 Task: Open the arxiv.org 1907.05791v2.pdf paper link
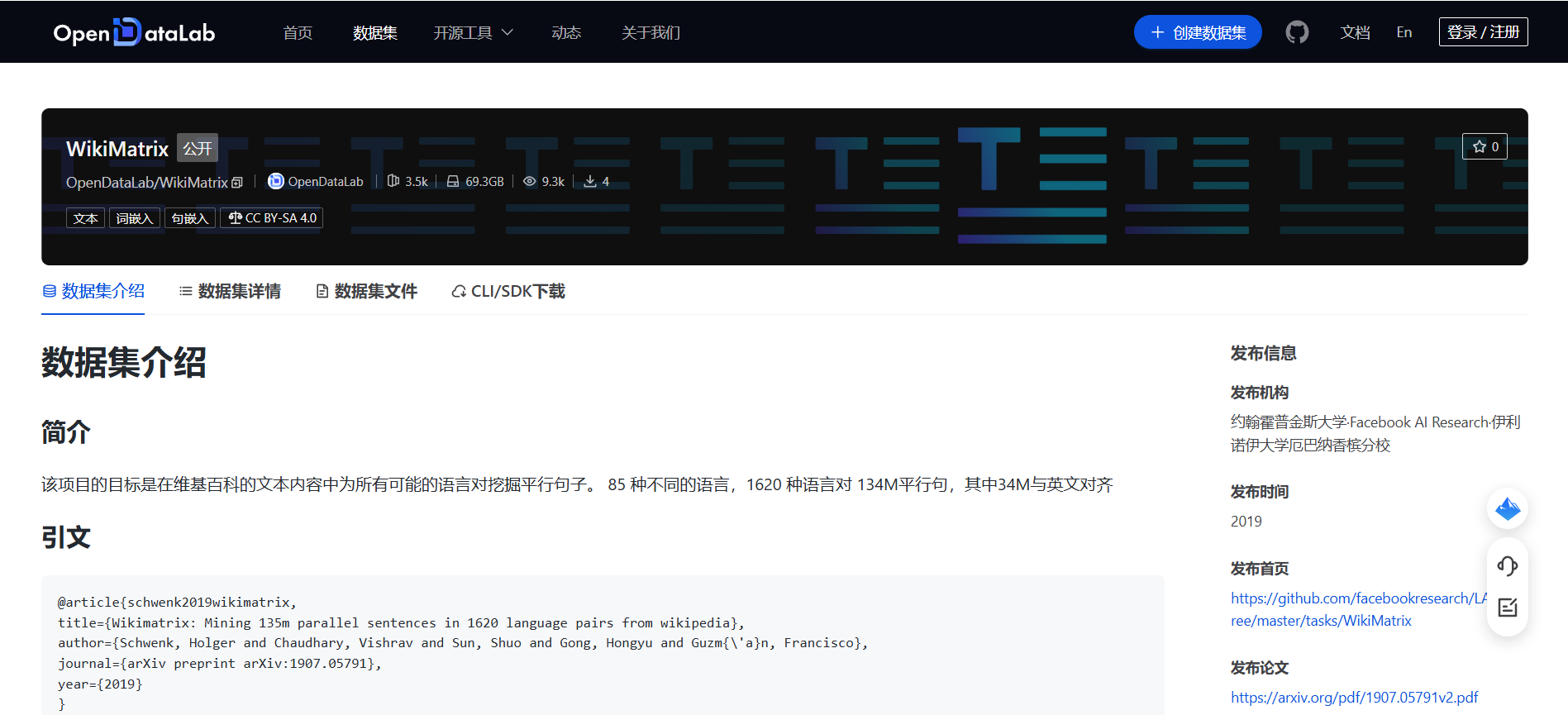click(1354, 697)
